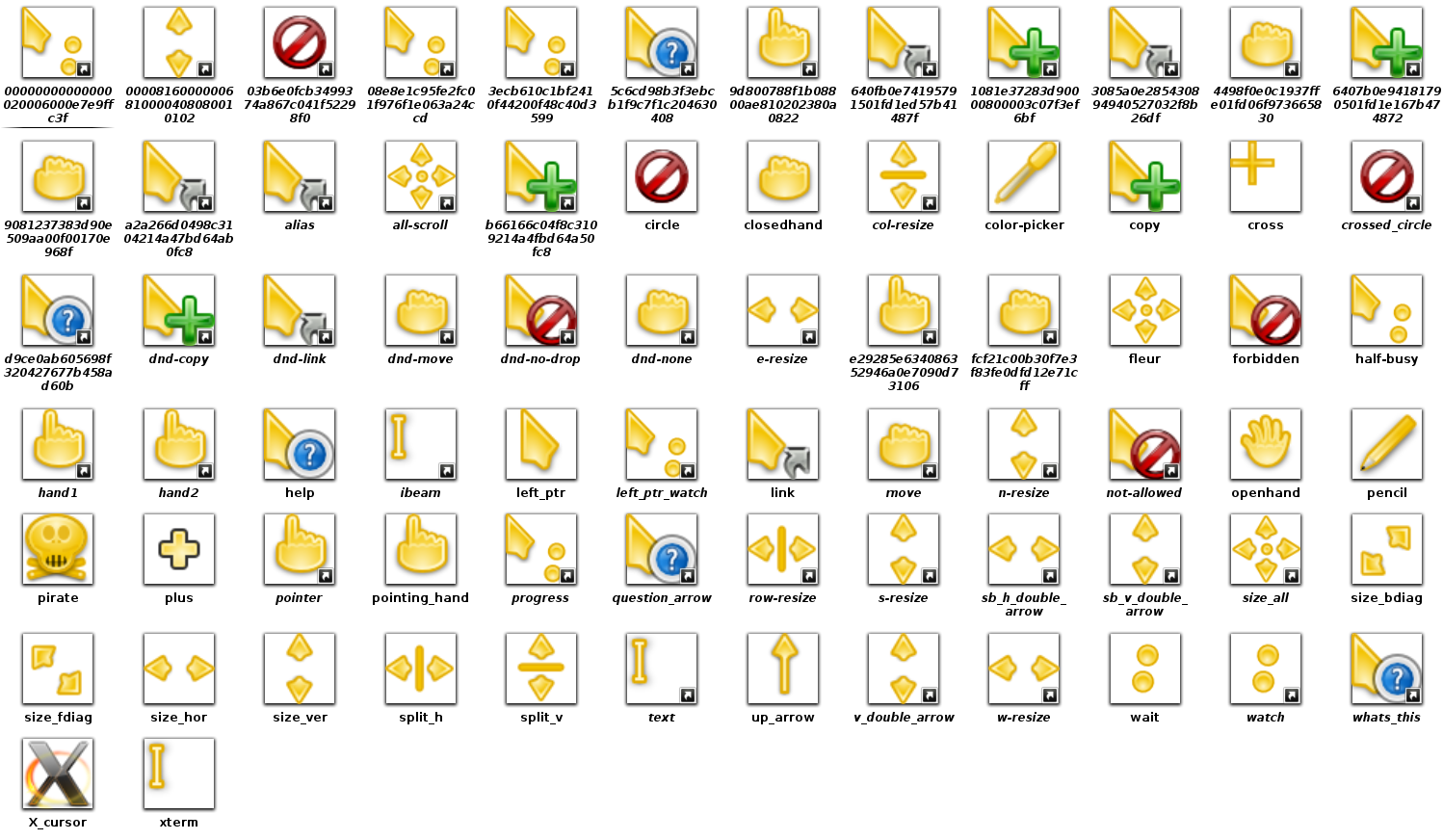Select the left_ptr cursor icon

pyautogui.click(x=541, y=444)
